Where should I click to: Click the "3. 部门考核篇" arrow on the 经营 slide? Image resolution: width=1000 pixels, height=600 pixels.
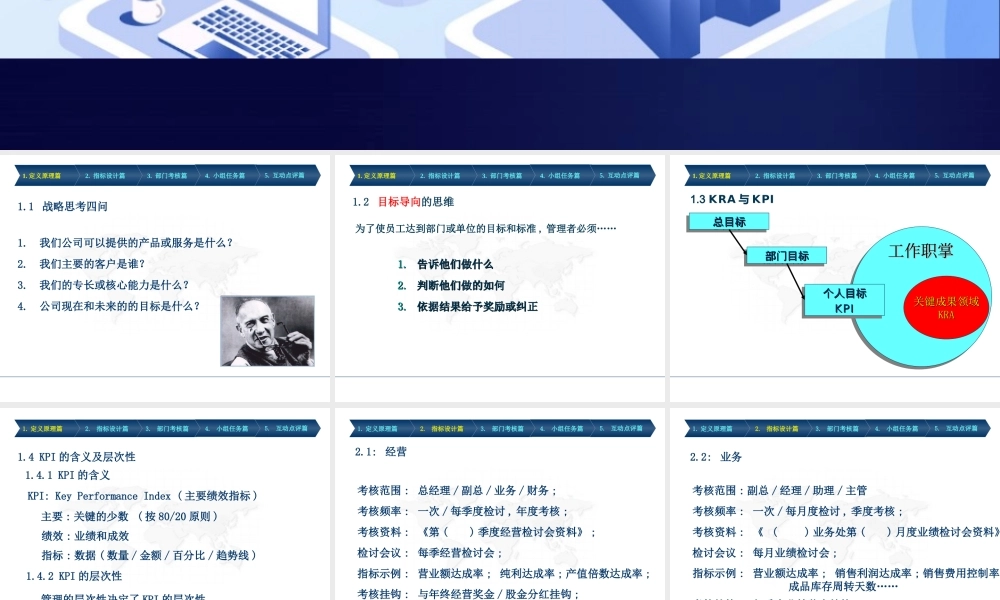pyautogui.click(x=502, y=428)
